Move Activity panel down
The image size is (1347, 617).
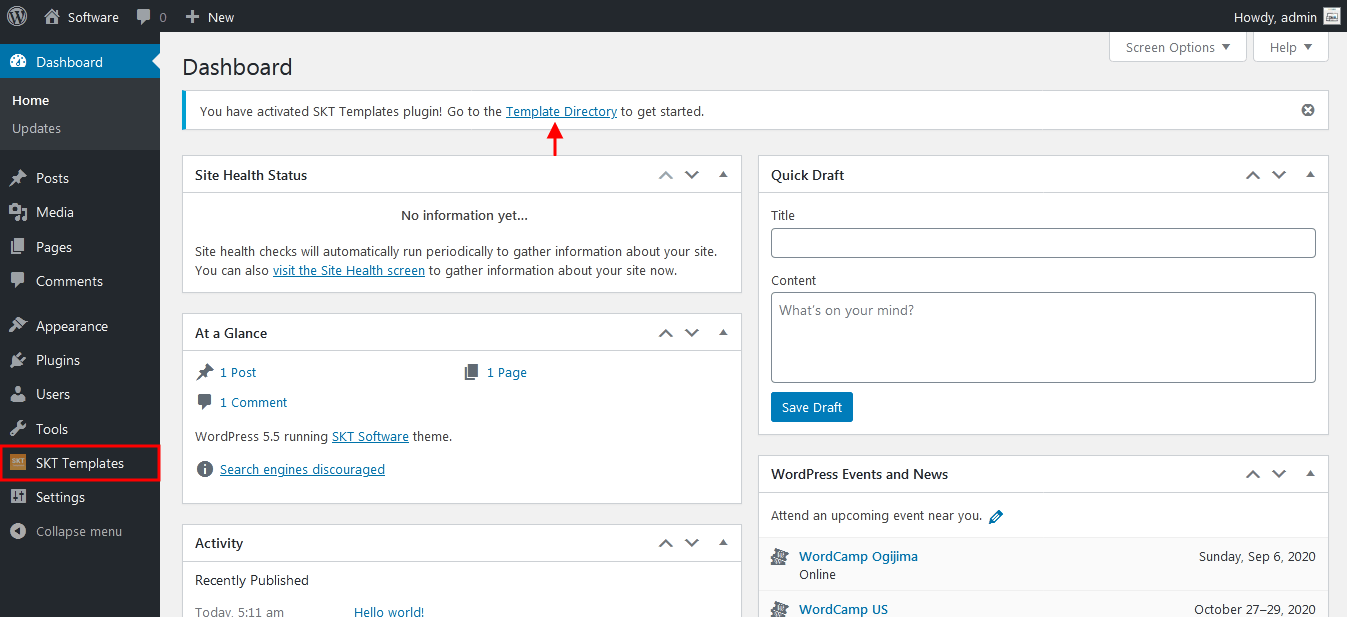coord(692,543)
